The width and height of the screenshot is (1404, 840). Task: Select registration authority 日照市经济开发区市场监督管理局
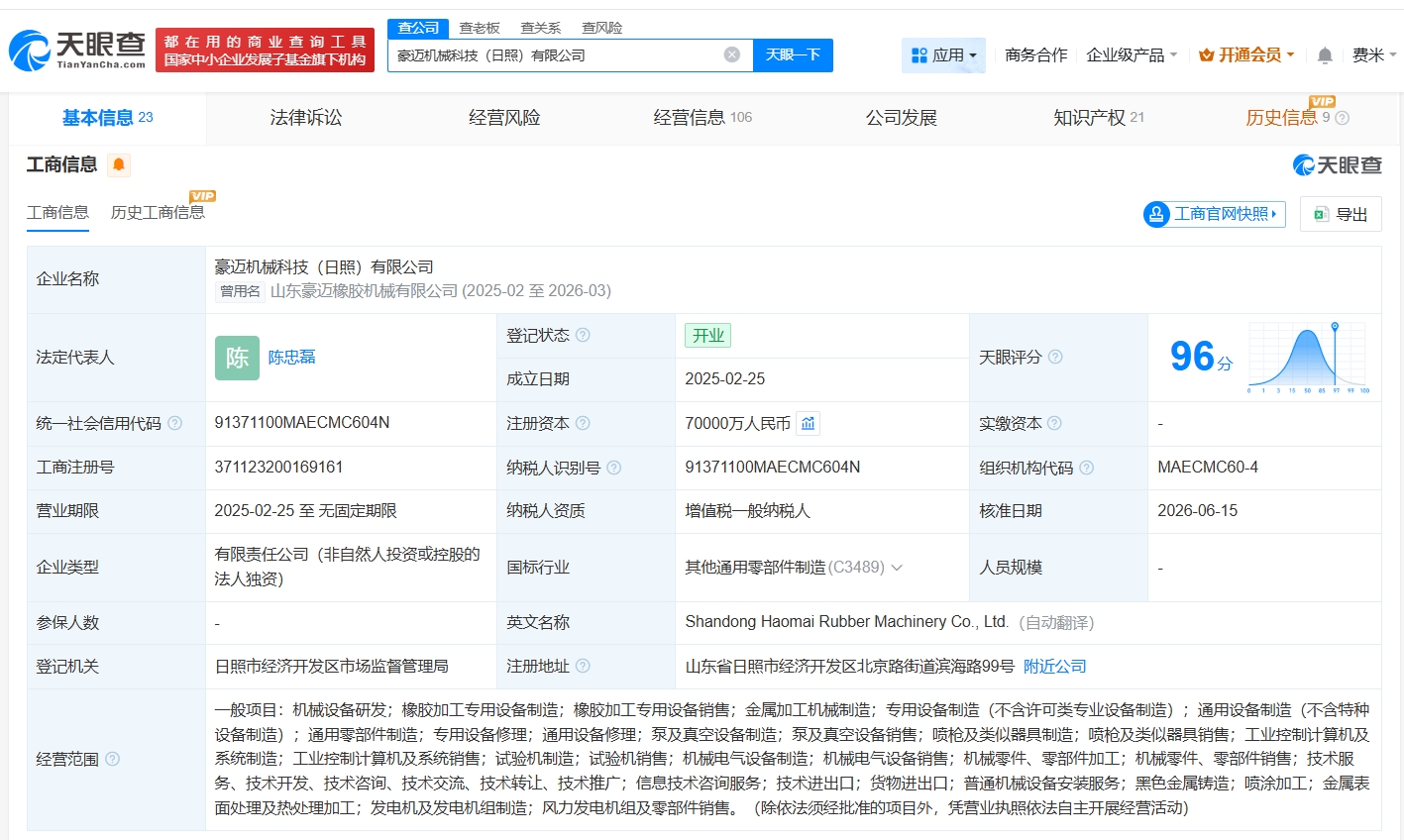tap(332, 667)
